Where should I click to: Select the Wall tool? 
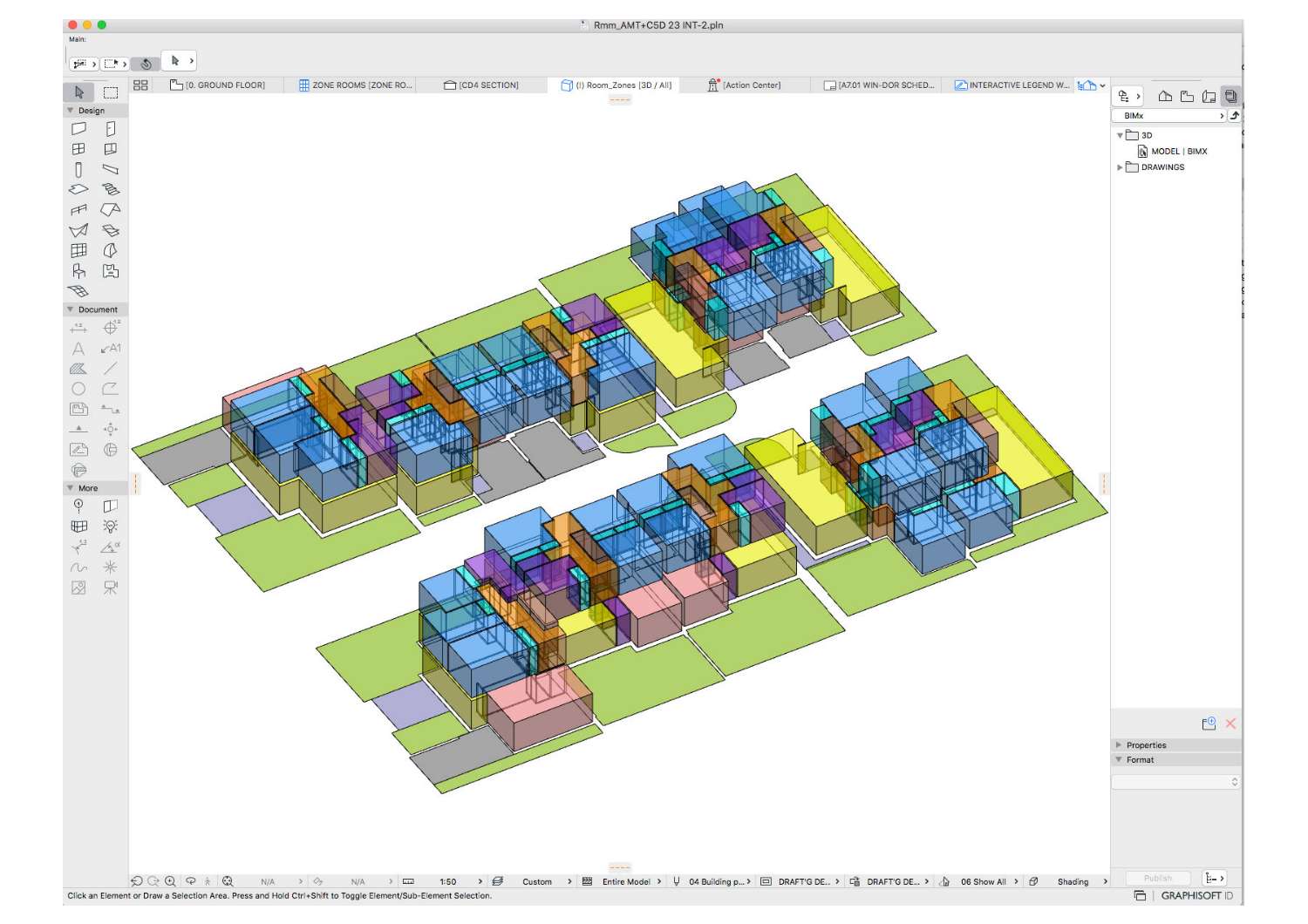78,127
